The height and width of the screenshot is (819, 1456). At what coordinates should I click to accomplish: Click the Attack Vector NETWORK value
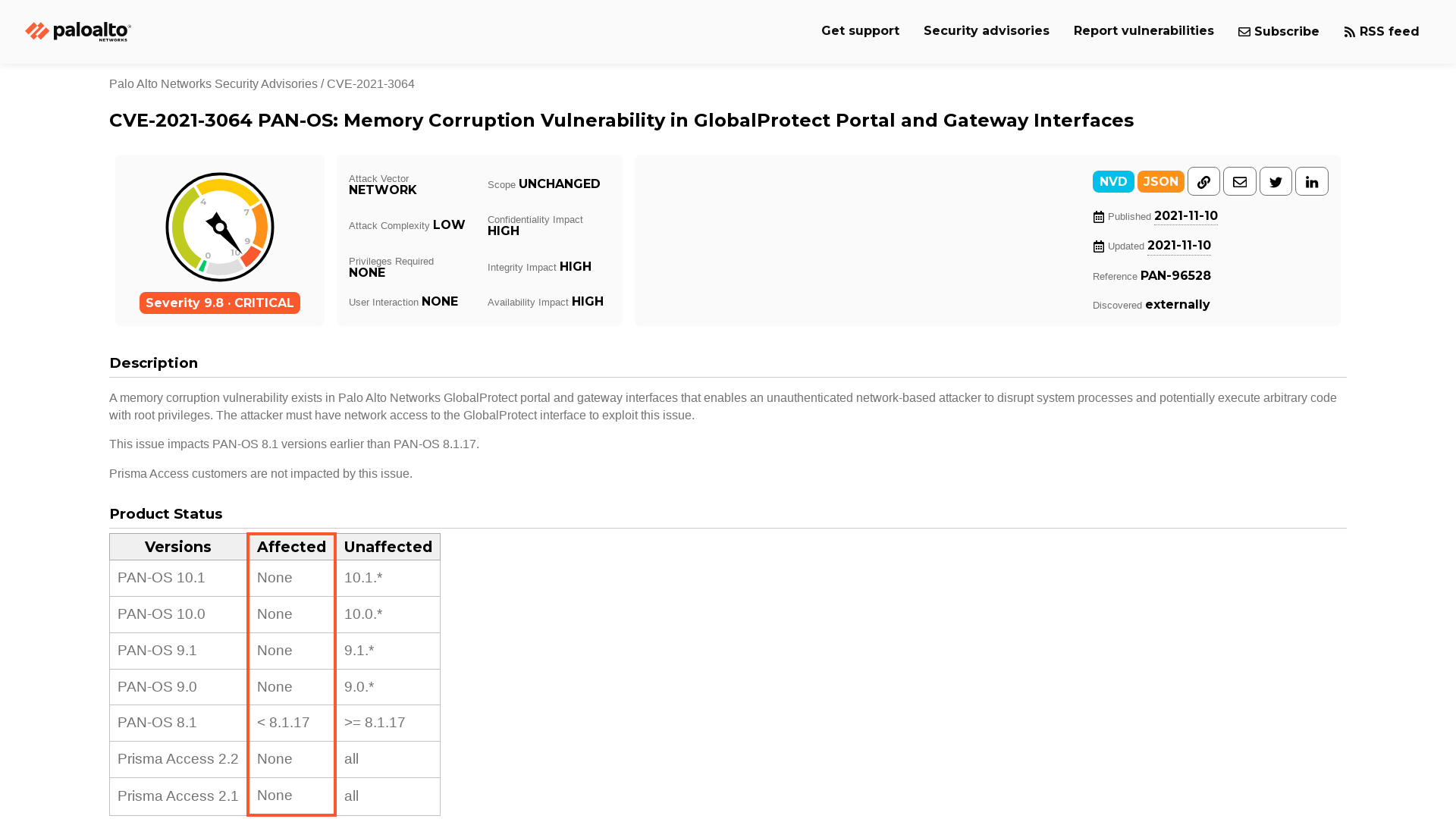[x=383, y=190]
